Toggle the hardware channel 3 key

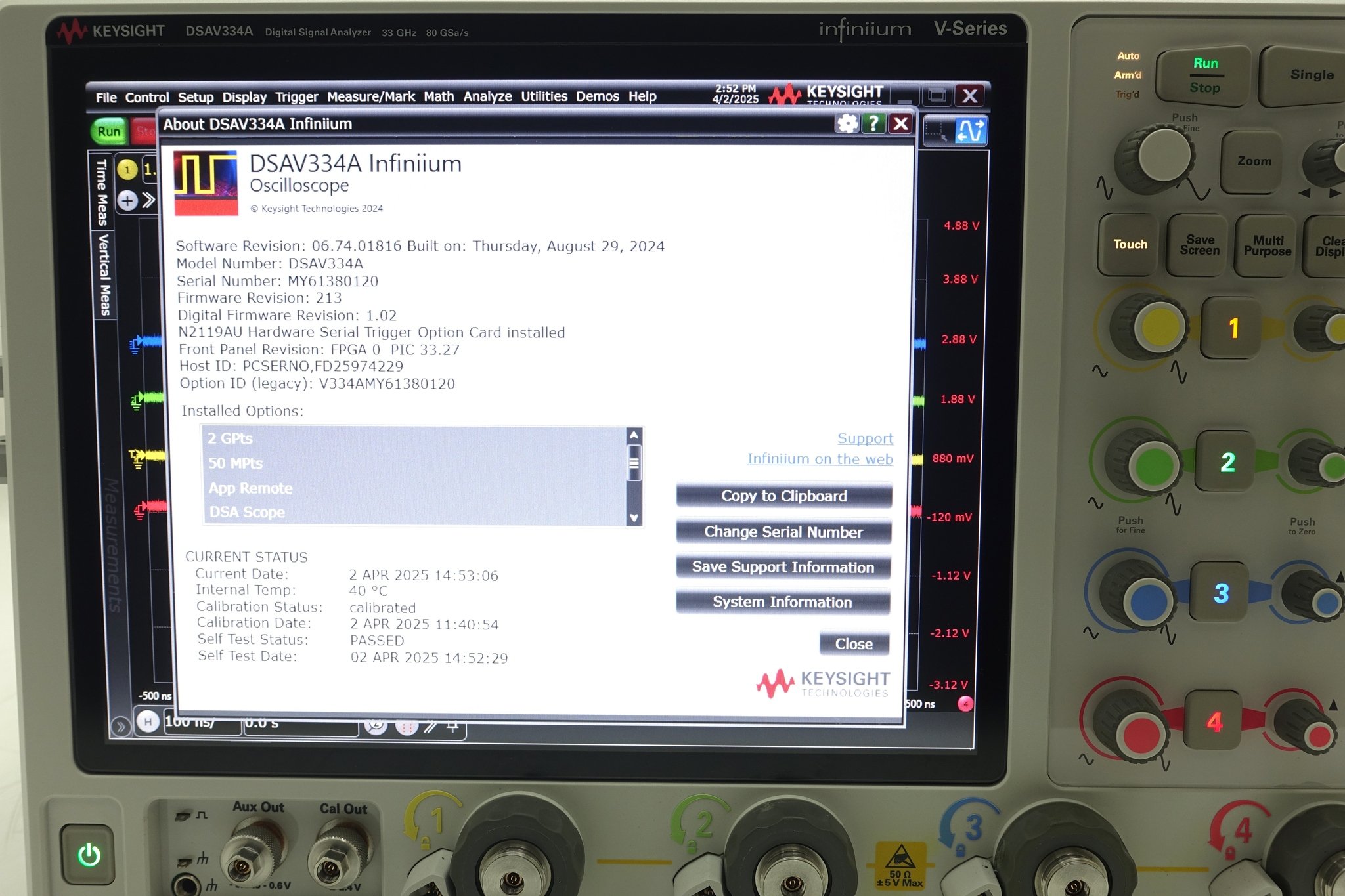[x=1221, y=593]
